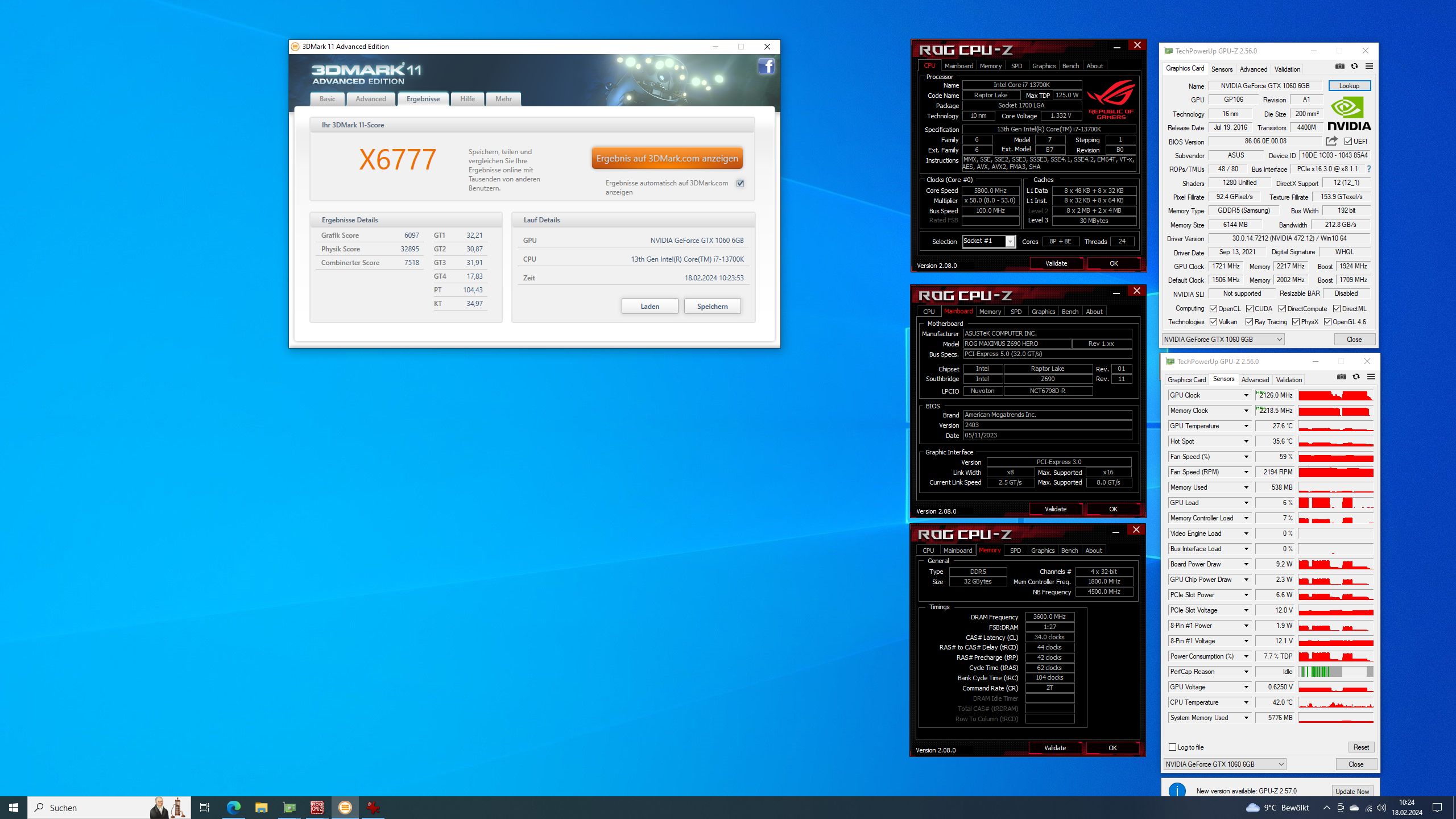1456x819 pixels.
Task: Click the GPU Clock sensor graph
Action: point(1336,395)
